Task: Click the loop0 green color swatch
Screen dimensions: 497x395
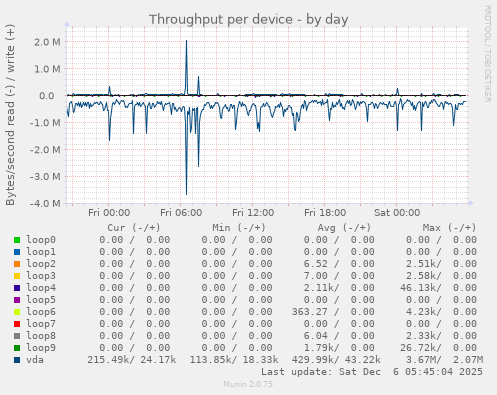Action: coord(17,240)
